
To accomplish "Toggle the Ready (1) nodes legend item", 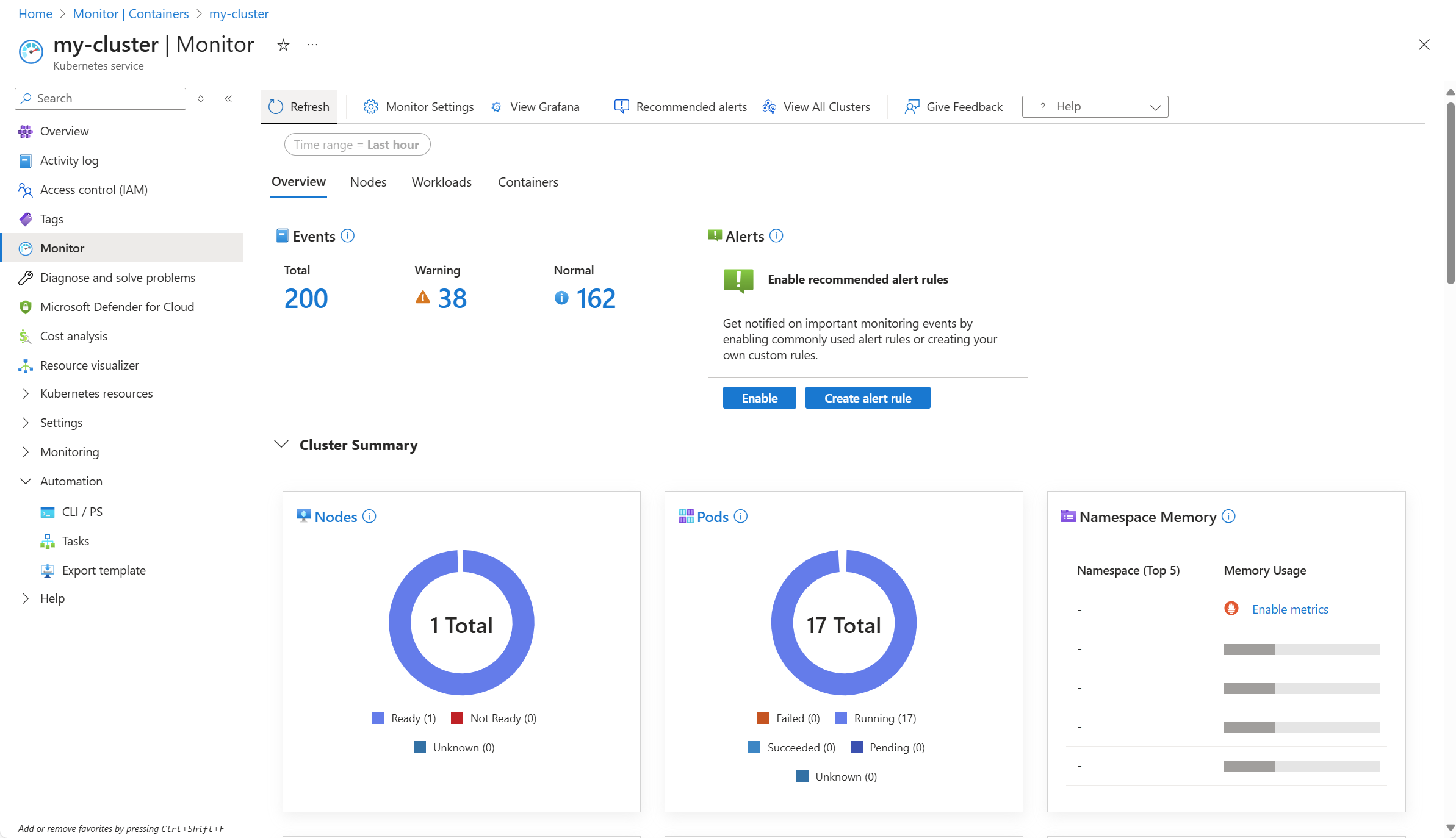I will pos(404,718).
